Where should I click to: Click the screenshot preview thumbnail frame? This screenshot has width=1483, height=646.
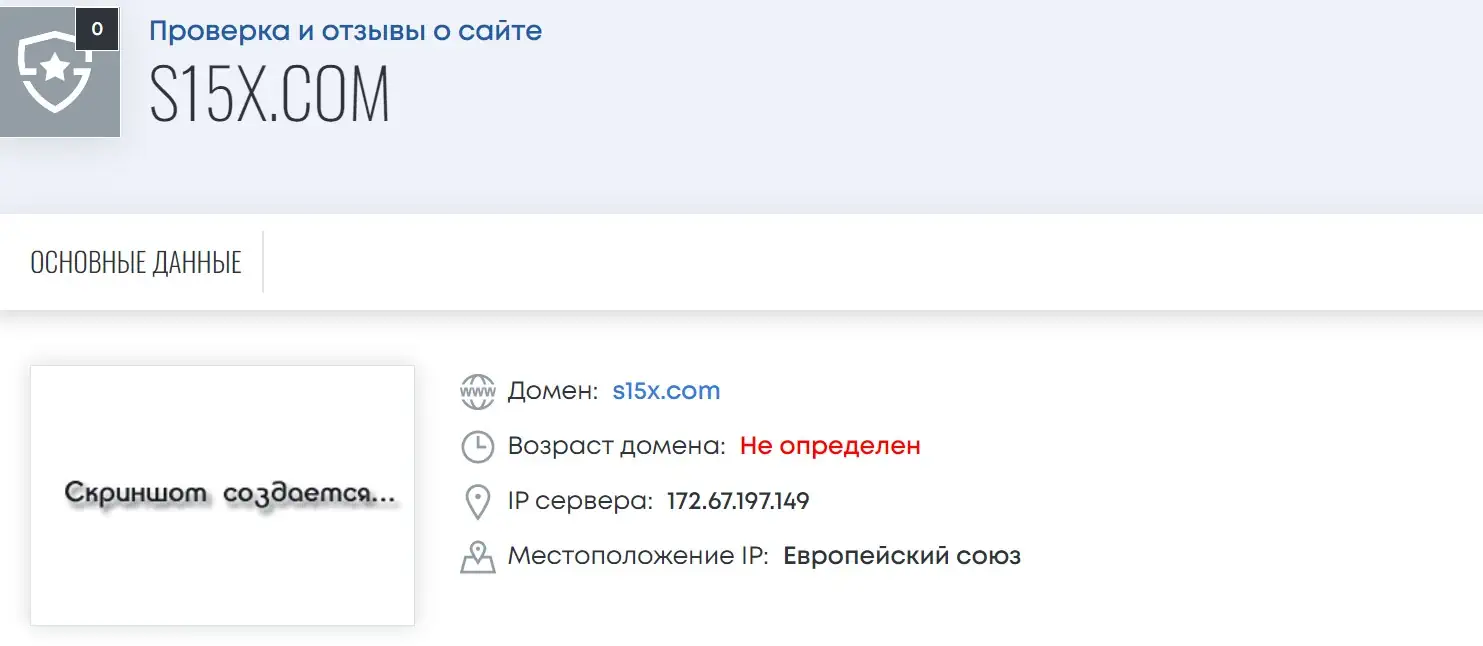click(222, 495)
